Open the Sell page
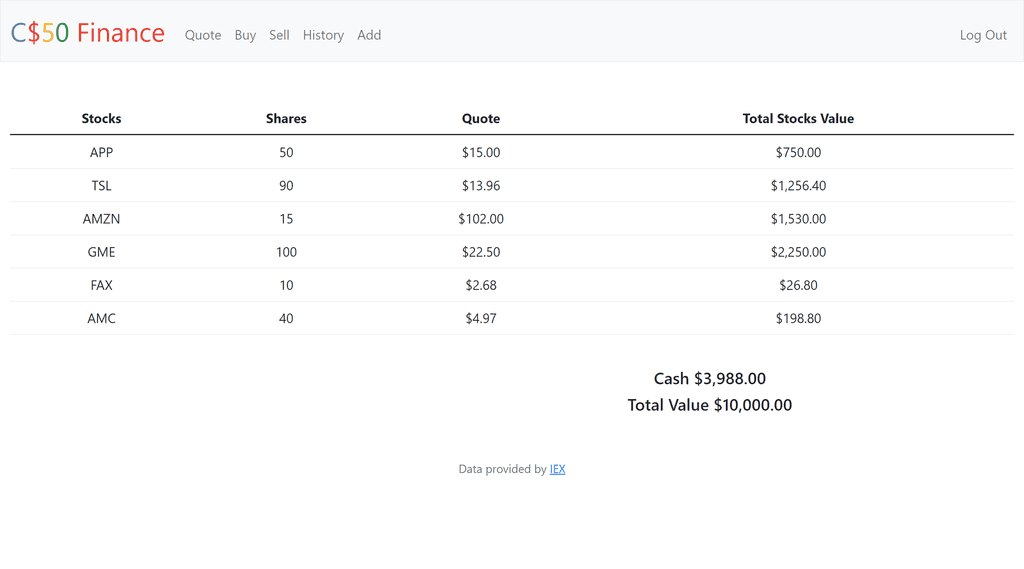 [279, 35]
